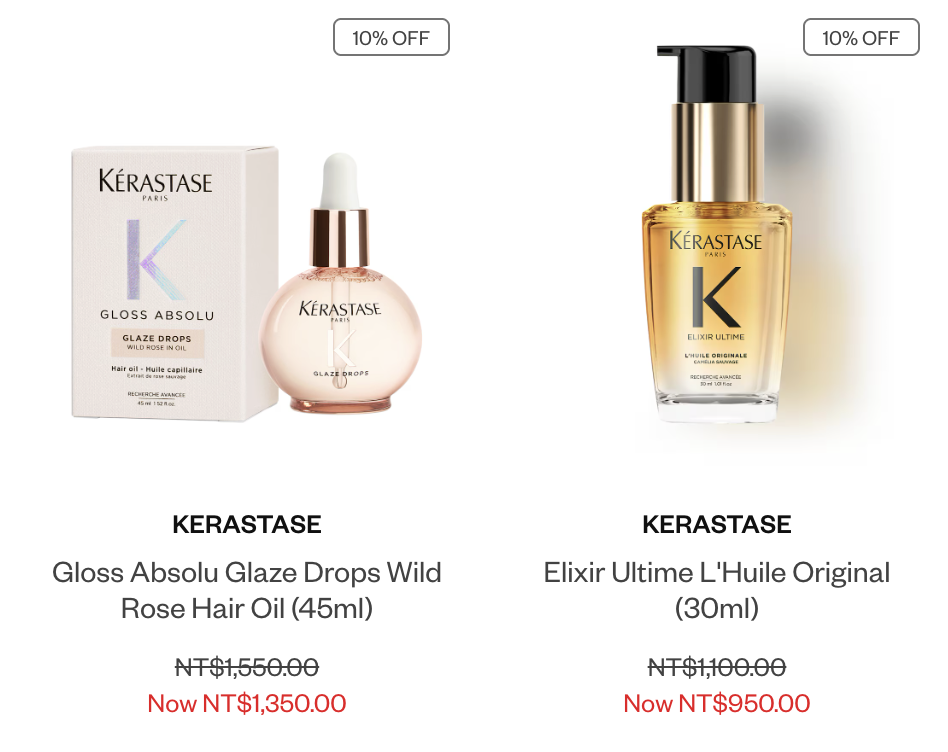Screen dimensions: 948x752
Task: Click the struck-through NT$1,100.00 price
Action: click(716, 667)
